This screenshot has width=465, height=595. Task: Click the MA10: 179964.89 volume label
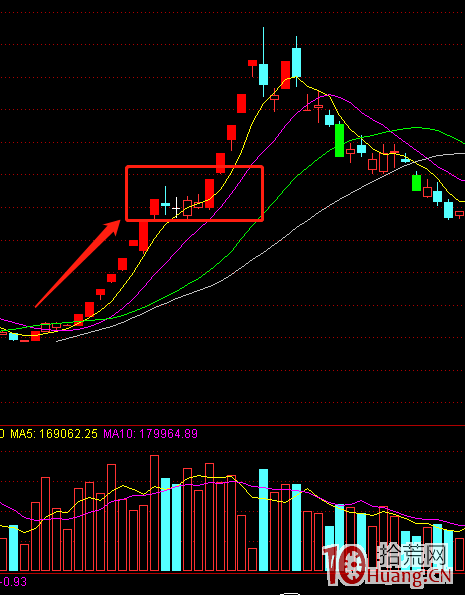coord(150,434)
